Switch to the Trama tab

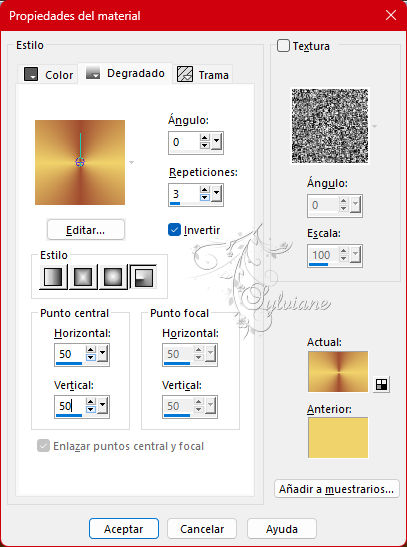(203, 75)
